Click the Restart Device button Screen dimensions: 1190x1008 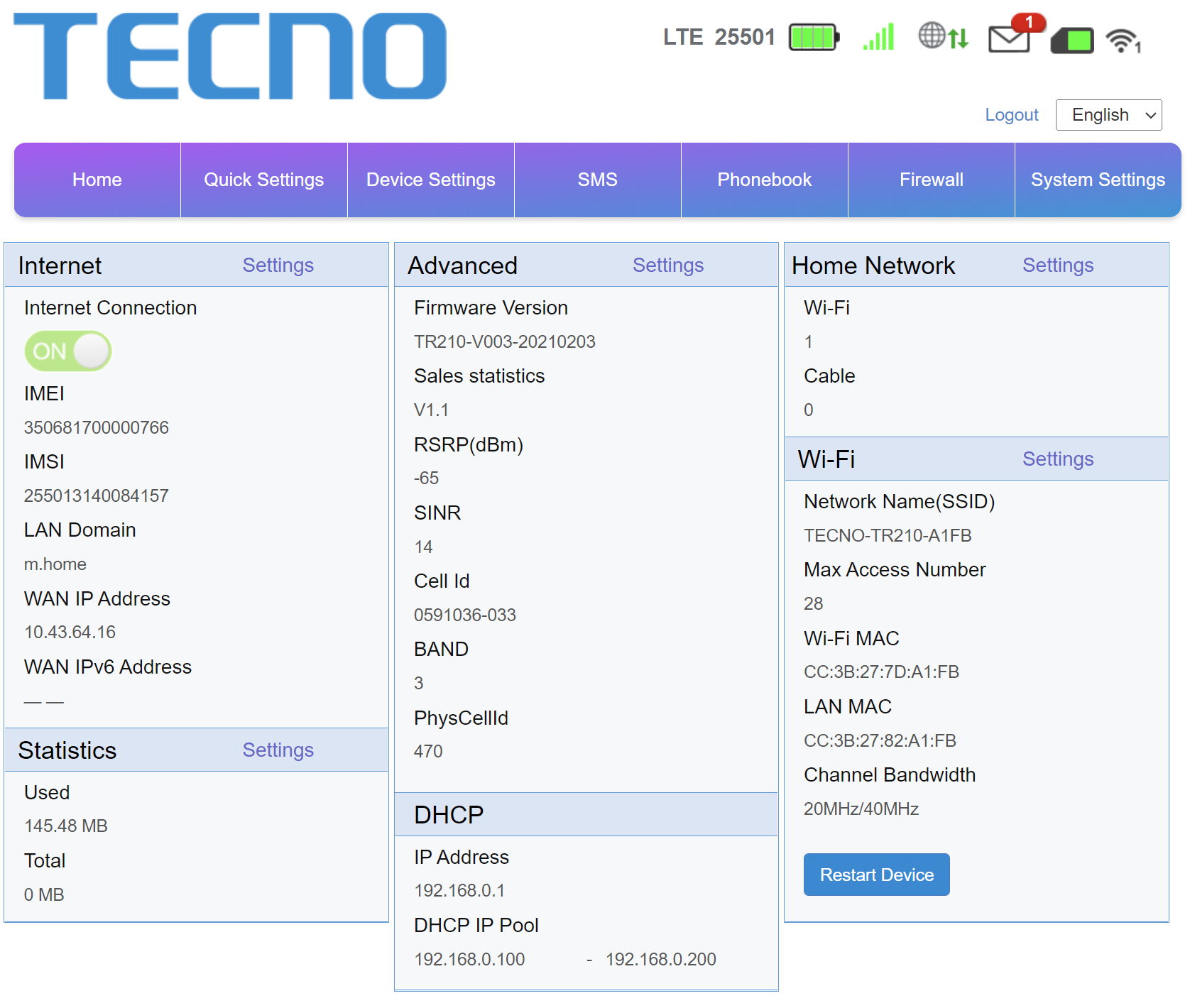click(877, 875)
